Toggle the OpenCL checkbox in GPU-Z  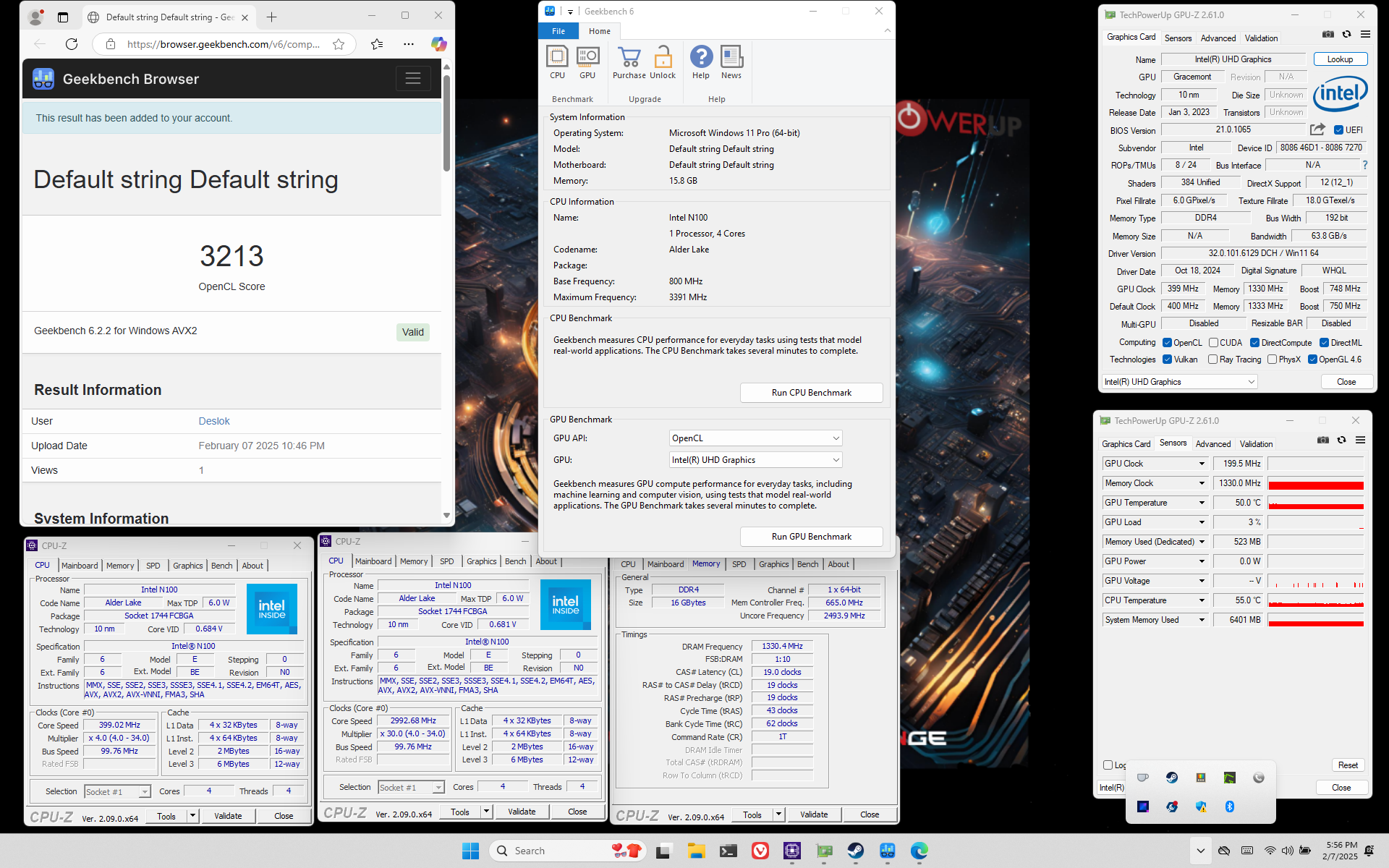[x=1167, y=343]
